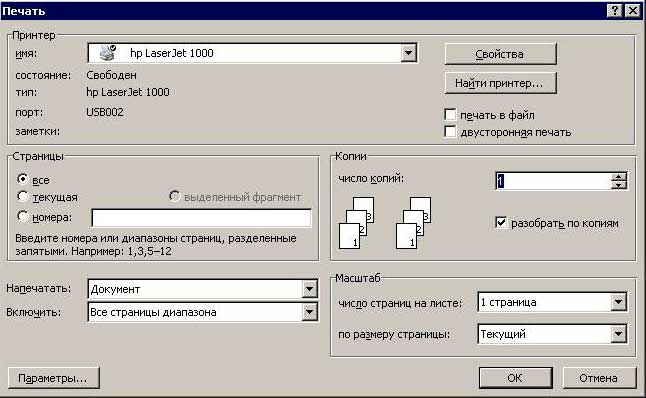The height and width of the screenshot is (398, 646).
Task: Click the help question mark button
Action: 614,10
